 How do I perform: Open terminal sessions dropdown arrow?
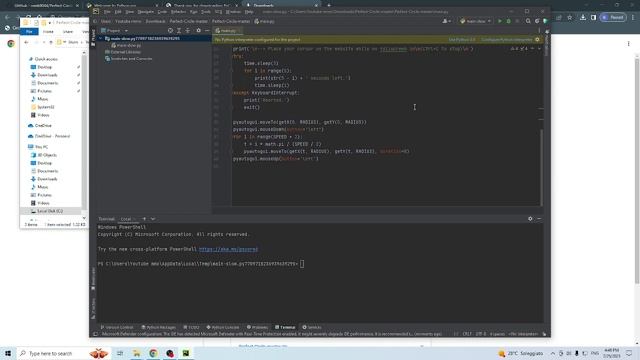(153, 219)
